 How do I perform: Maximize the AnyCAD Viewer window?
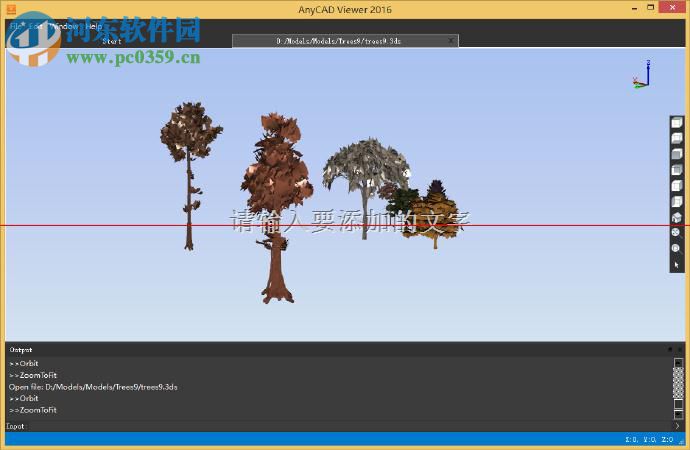(x=651, y=7)
